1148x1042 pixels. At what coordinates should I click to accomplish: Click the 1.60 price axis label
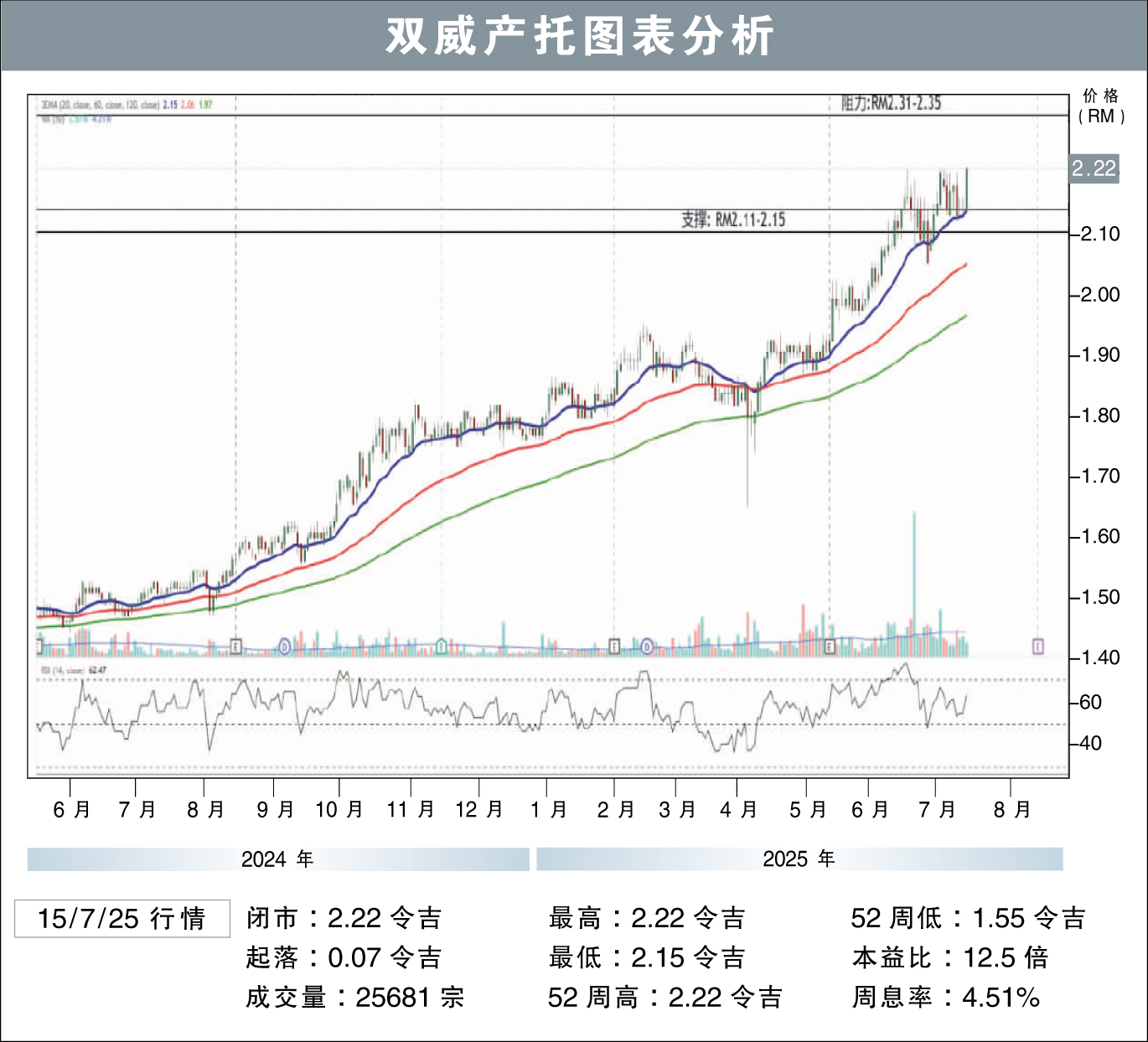(1100, 536)
